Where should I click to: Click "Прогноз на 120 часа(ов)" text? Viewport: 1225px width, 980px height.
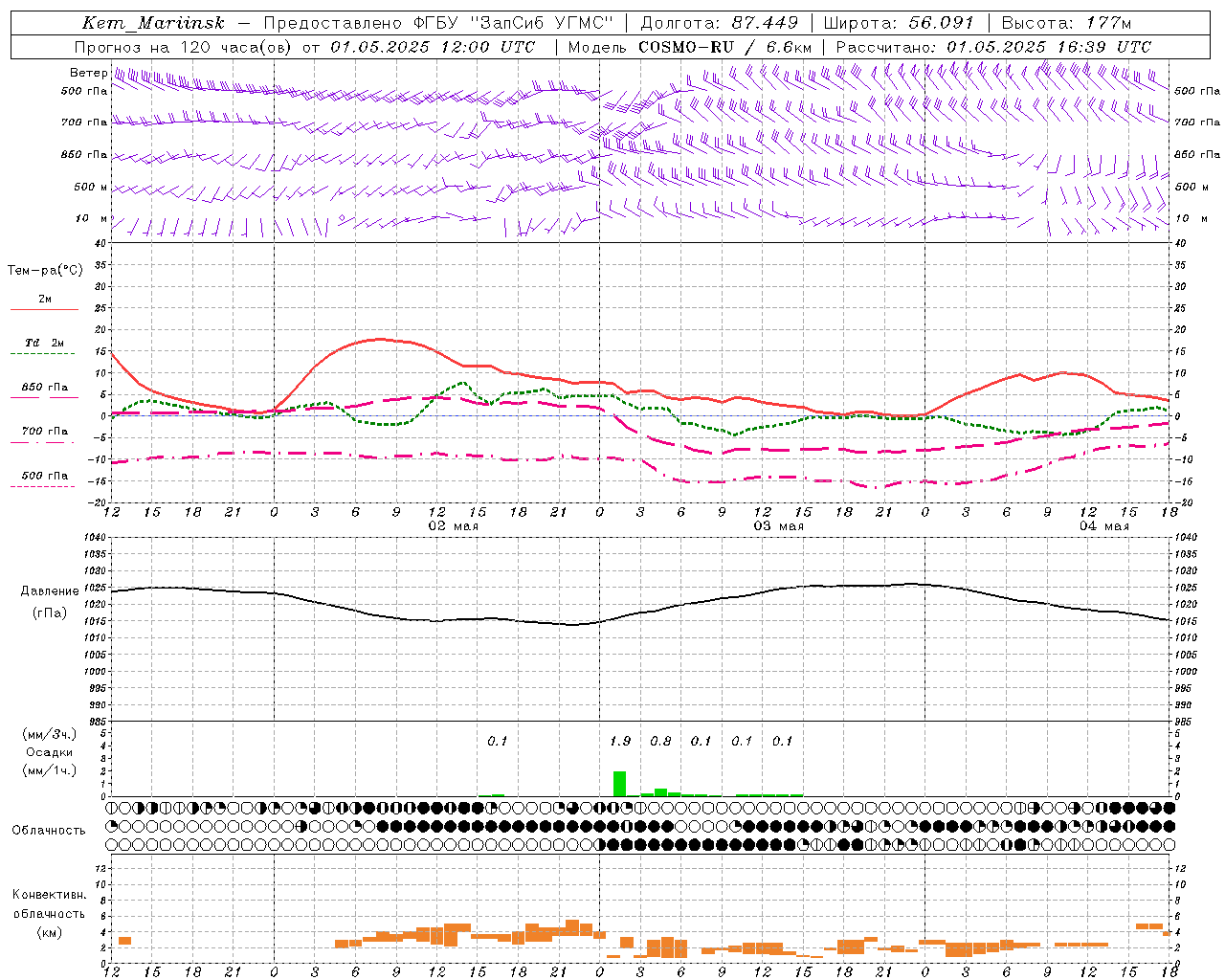tap(184, 47)
